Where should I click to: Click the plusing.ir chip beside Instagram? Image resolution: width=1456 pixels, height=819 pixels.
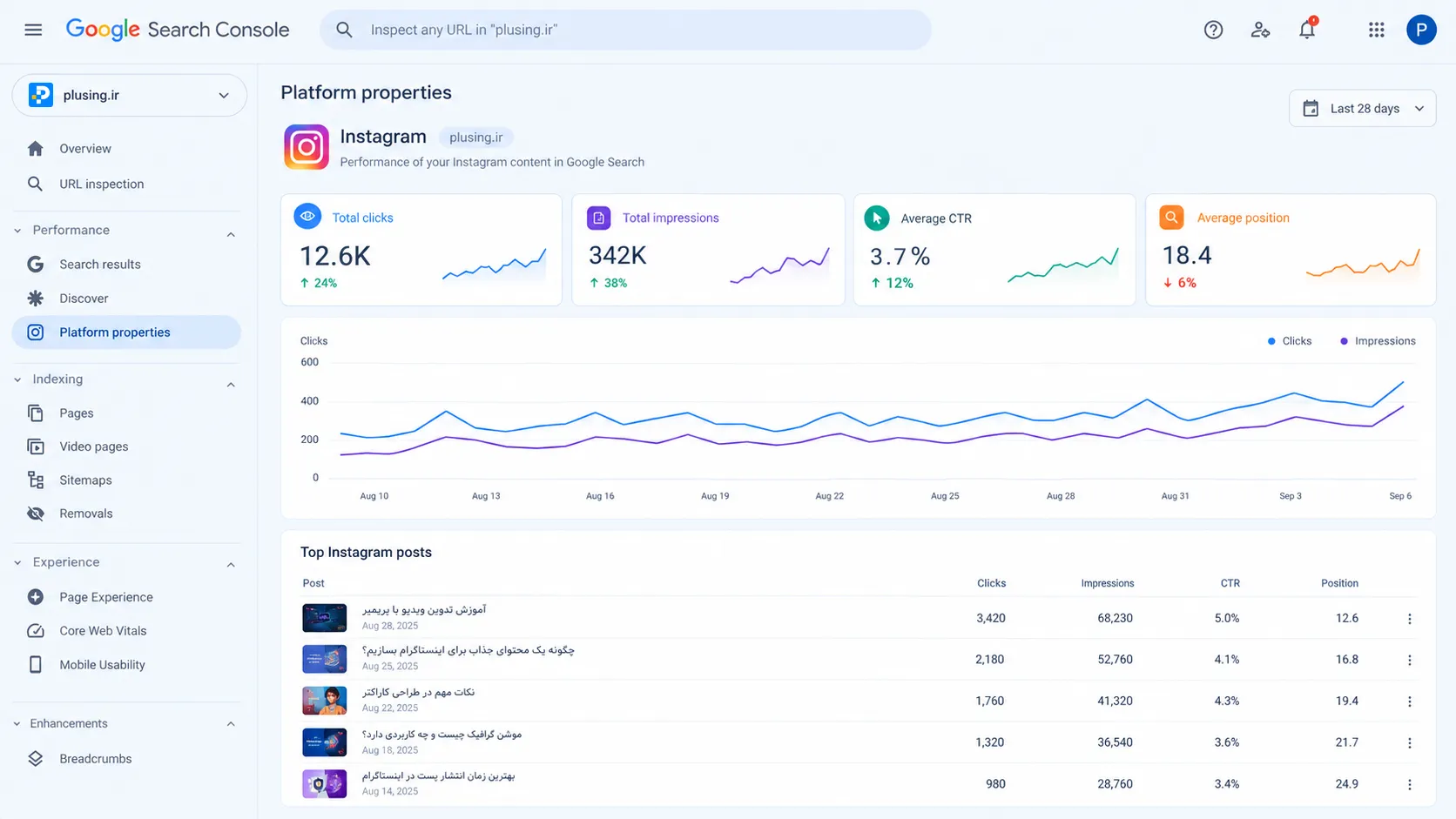(475, 138)
